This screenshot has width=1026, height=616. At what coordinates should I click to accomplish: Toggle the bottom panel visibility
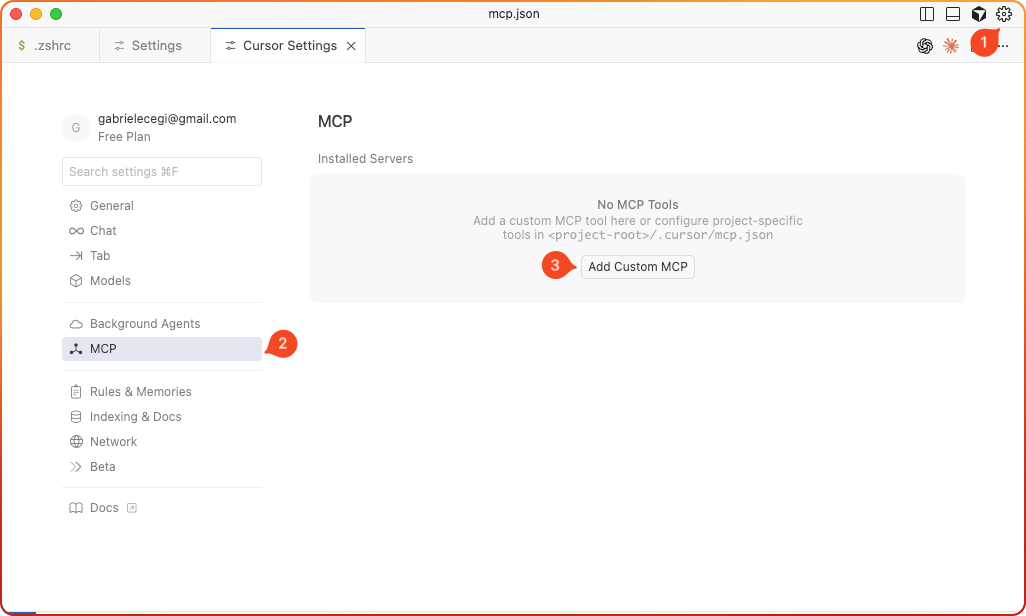coord(951,14)
